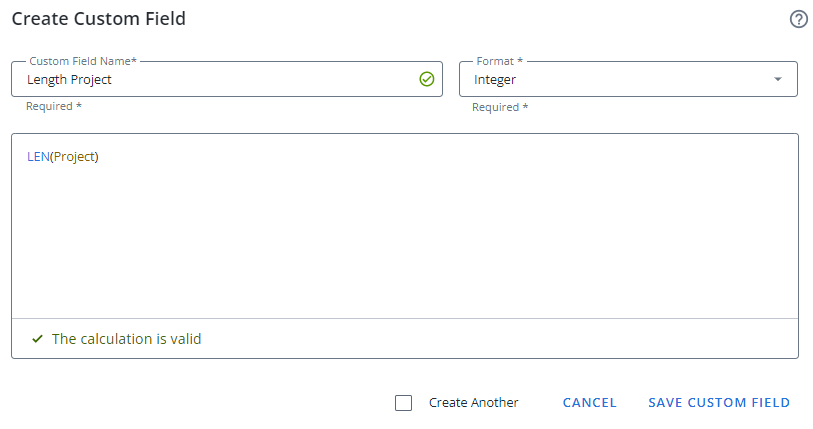Screen dimensions: 813x429
Task: Click the Required hint under Custom Field Name
Action: tap(54, 107)
